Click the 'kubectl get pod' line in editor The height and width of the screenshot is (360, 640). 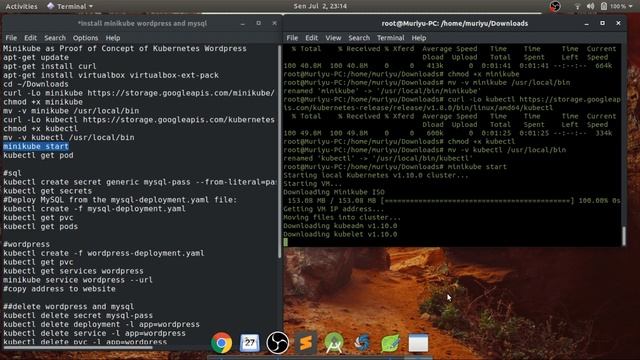click(x=38, y=155)
